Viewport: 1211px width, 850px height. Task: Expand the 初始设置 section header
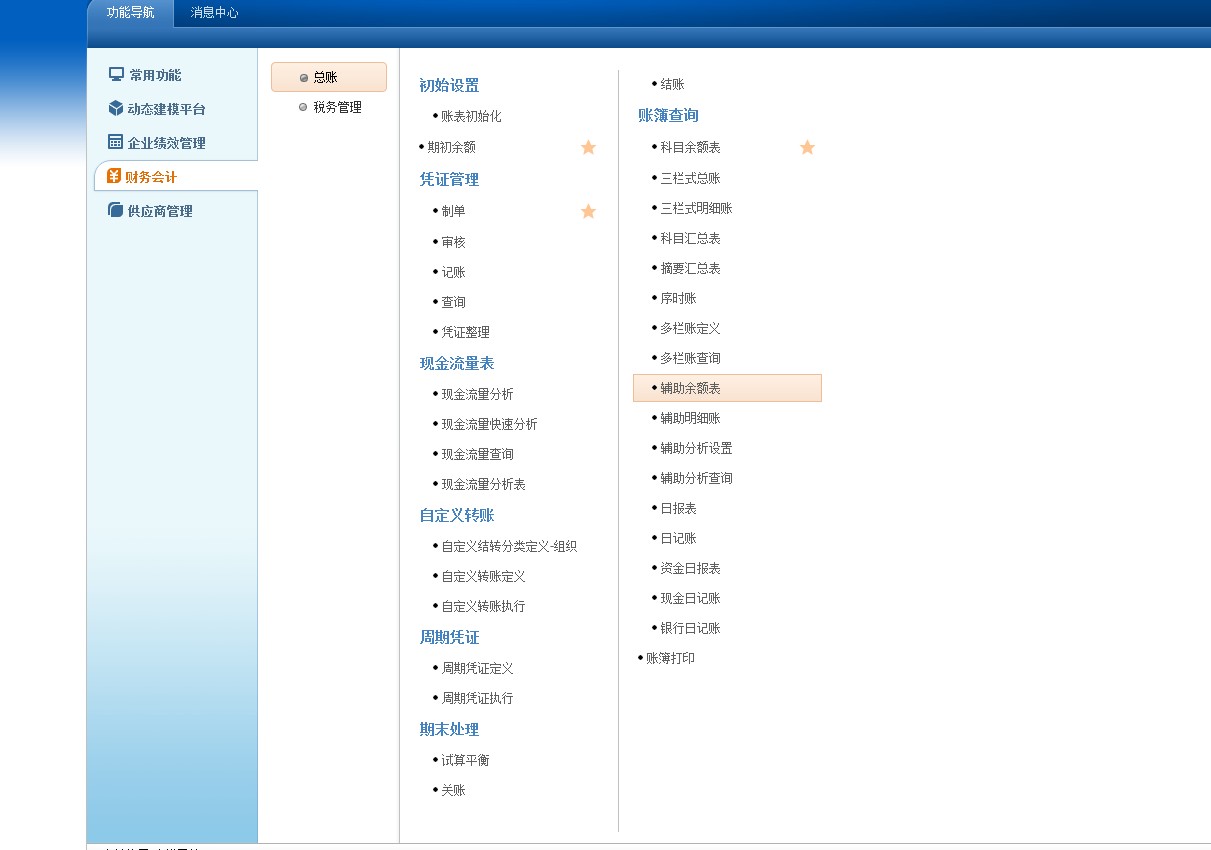click(449, 87)
